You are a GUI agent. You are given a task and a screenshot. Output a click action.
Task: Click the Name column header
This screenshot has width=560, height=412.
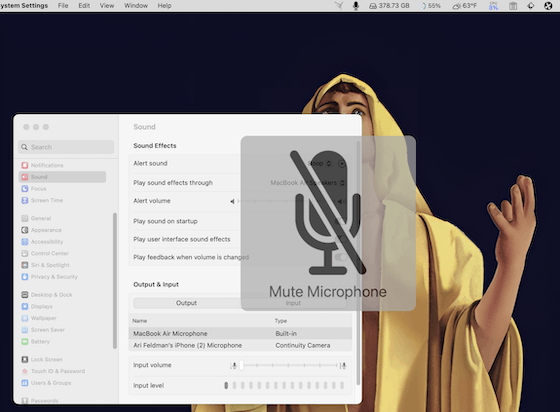pyautogui.click(x=140, y=321)
